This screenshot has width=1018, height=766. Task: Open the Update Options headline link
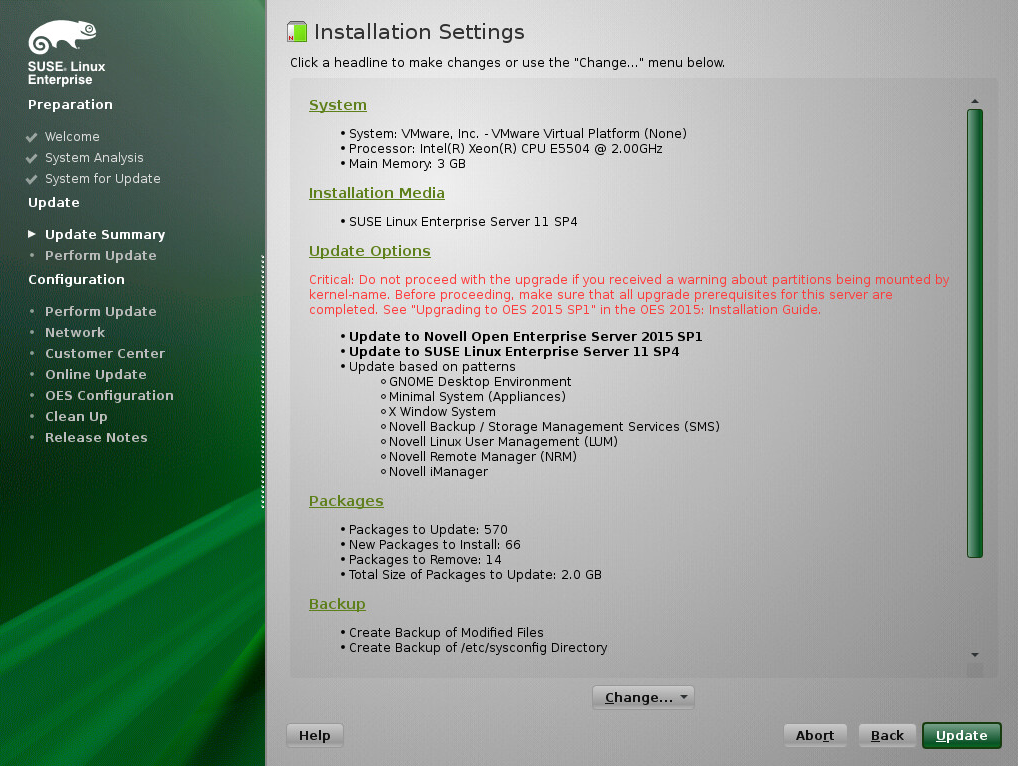tap(369, 251)
